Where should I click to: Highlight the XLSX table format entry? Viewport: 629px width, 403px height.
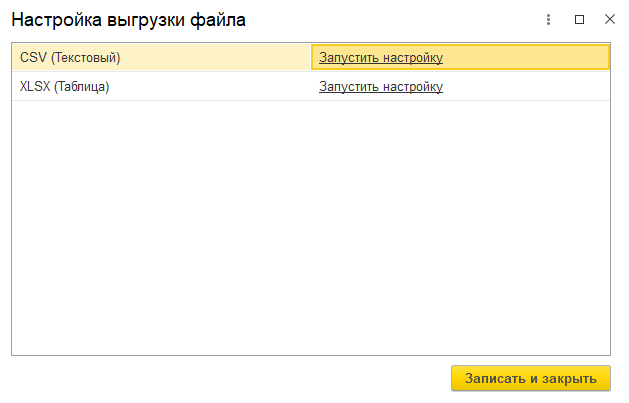(65, 87)
